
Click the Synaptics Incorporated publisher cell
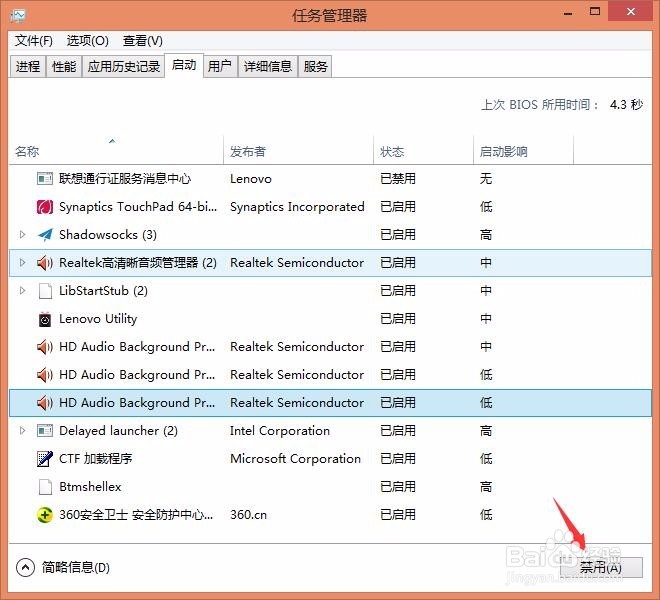(297, 207)
